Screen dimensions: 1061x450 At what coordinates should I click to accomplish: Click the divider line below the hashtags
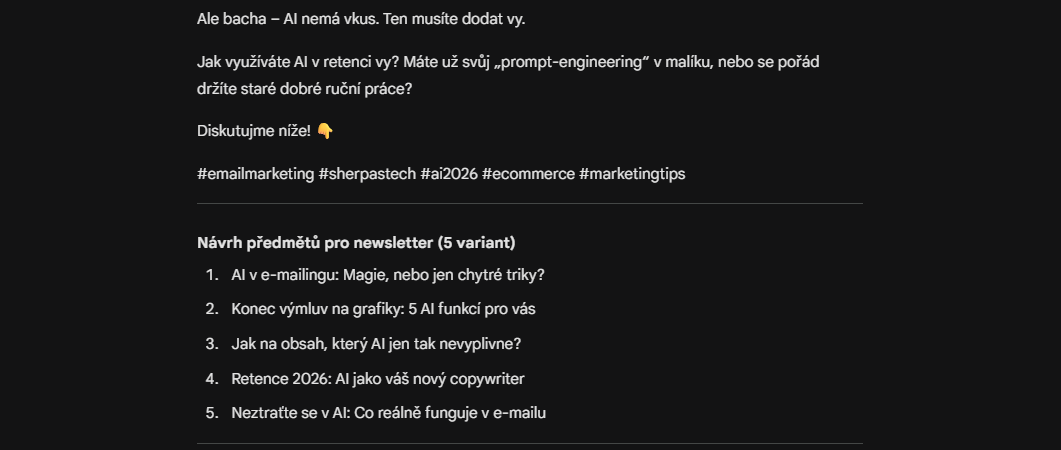pos(529,204)
